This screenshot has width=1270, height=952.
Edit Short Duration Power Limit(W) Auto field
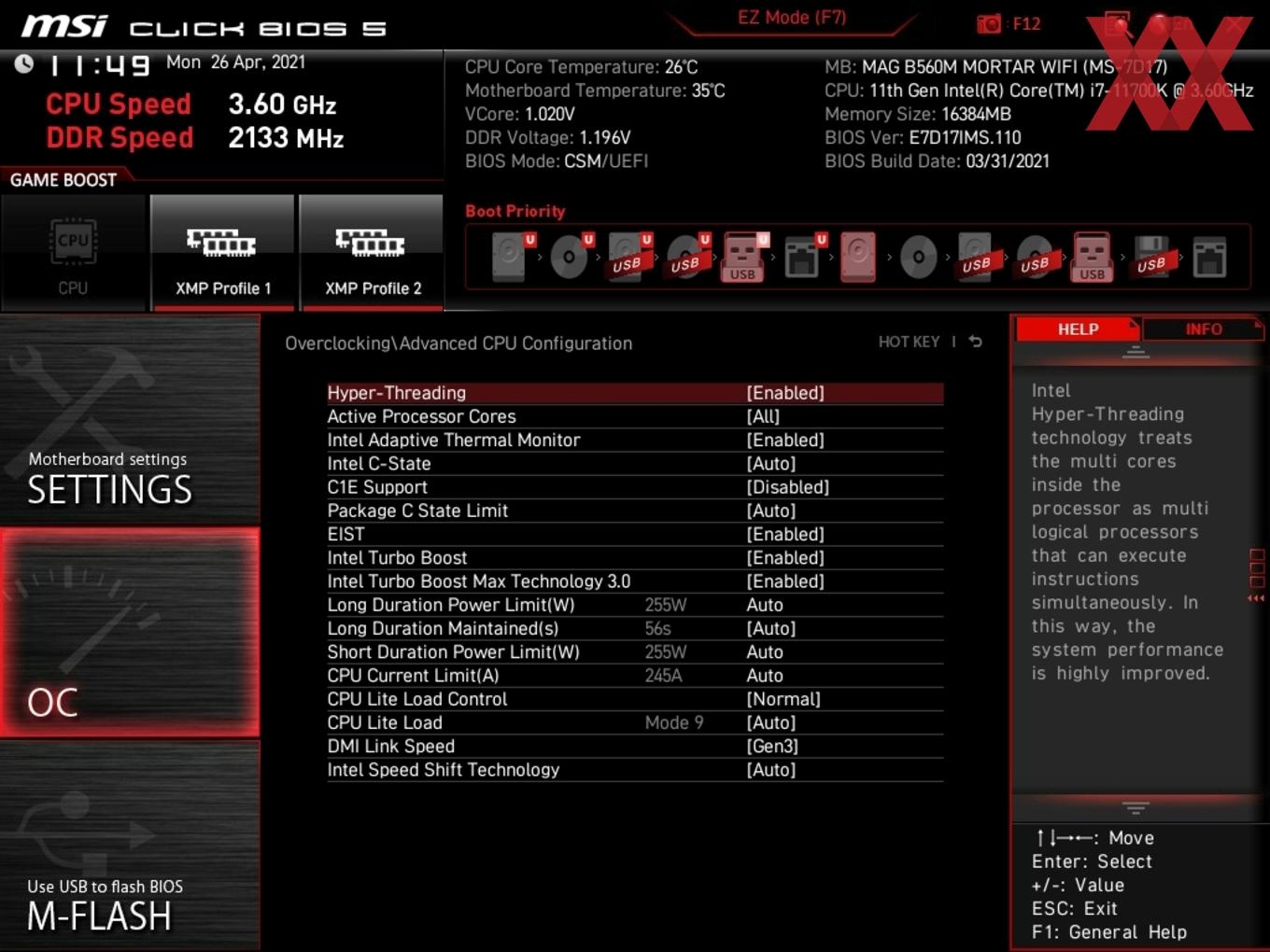coord(765,651)
